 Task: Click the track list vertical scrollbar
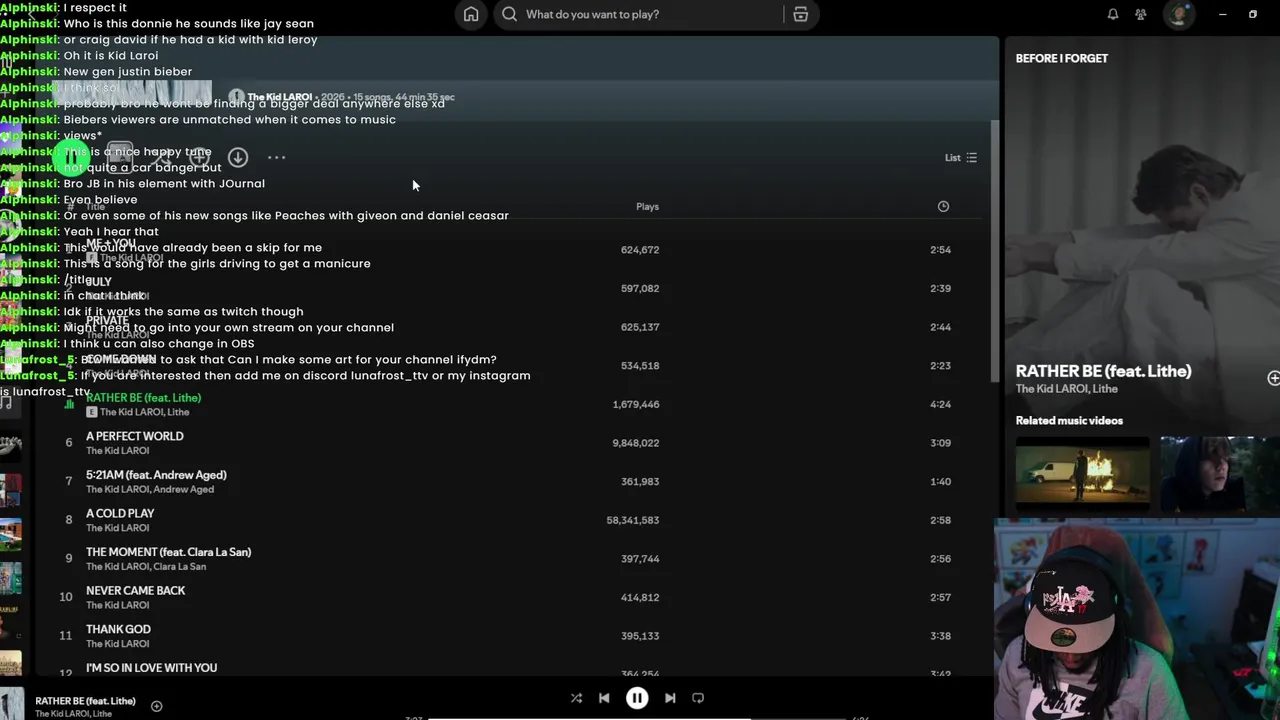tap(995, 250)
